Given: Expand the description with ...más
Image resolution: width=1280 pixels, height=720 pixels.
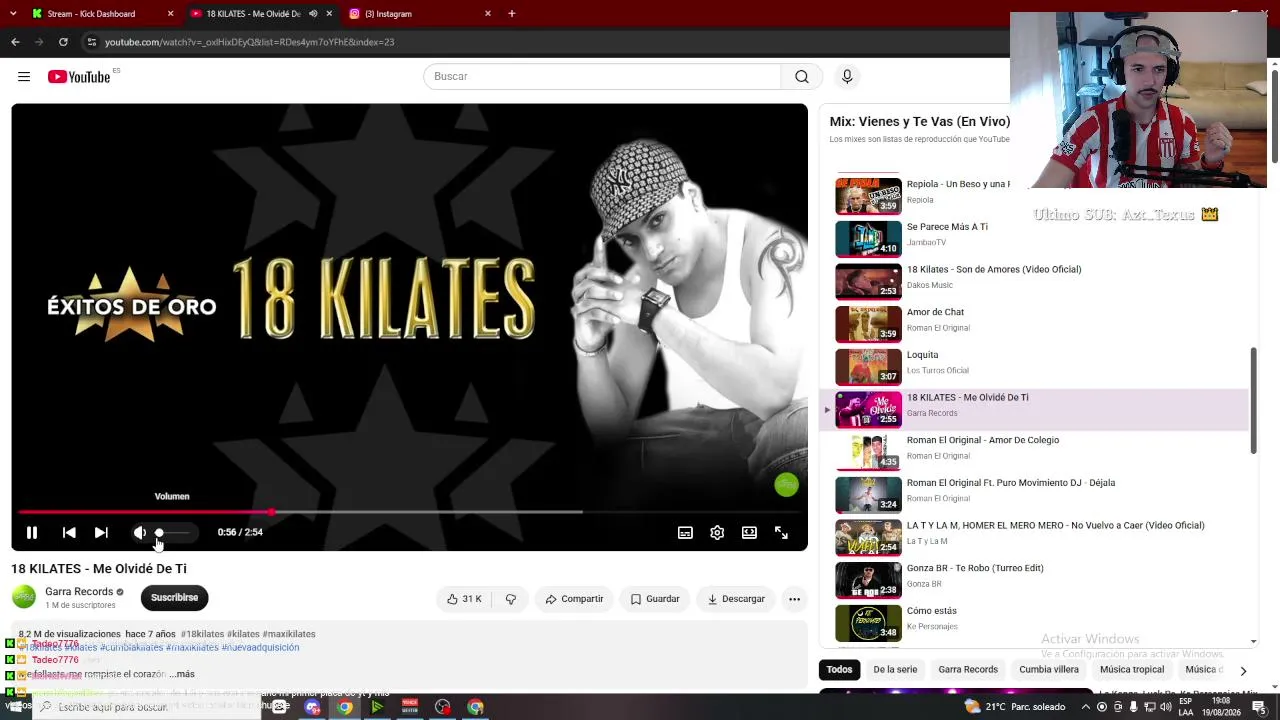Looking at the screenshot, I should click(182, 675).
